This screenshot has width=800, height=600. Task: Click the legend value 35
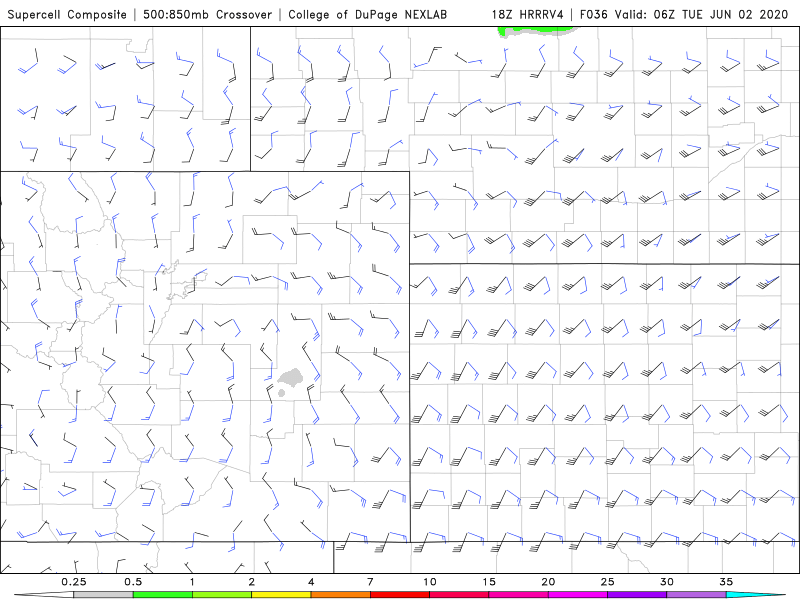point(726,582)
